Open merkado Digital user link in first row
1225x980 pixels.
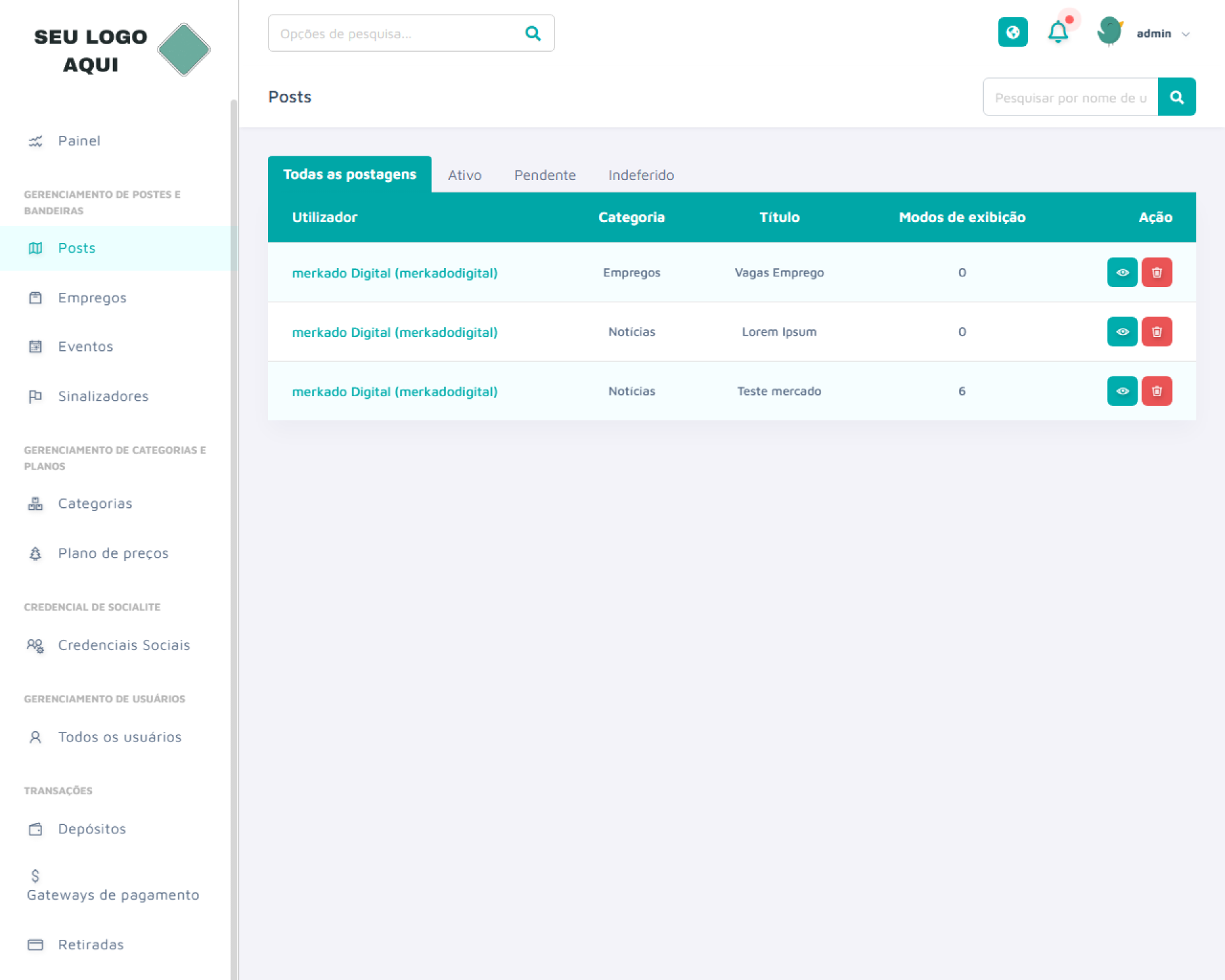click(x=394, y=273)
